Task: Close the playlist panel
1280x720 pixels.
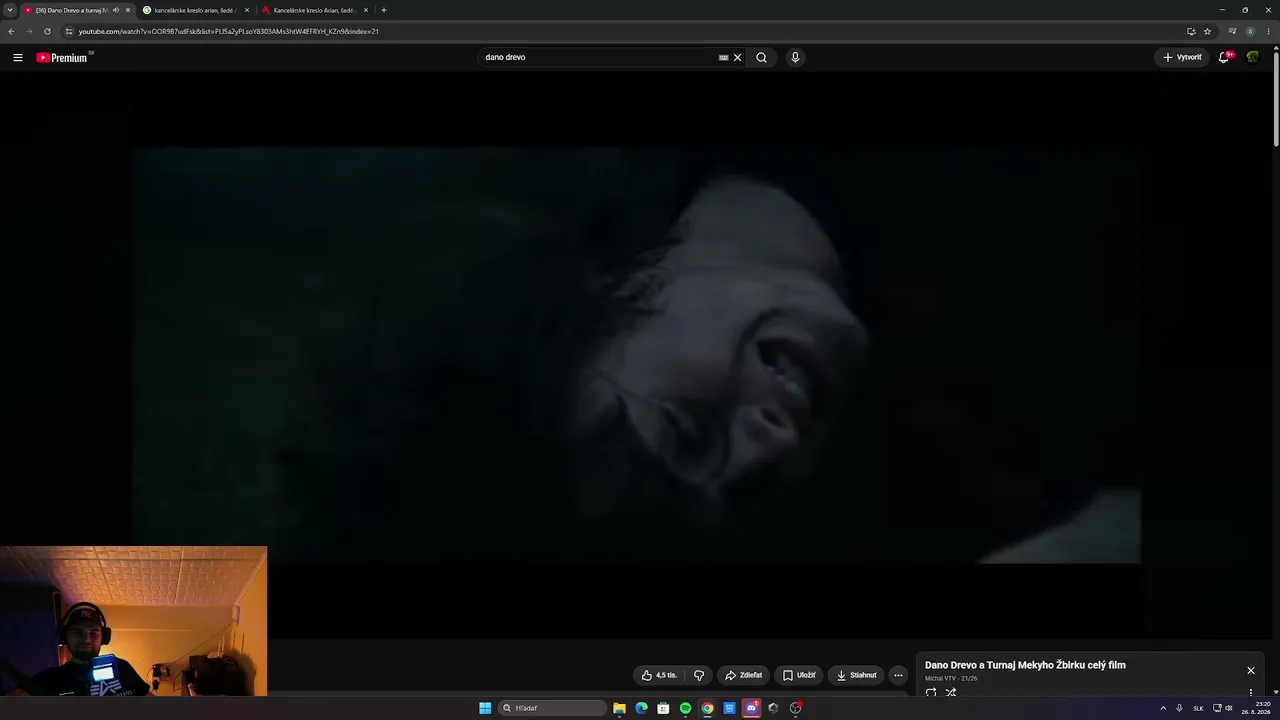Action: (x=1250, y=670)
